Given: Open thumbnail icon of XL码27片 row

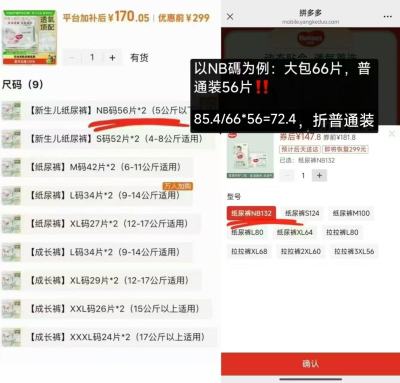Looking at the screenshot, I should point(11,224).
